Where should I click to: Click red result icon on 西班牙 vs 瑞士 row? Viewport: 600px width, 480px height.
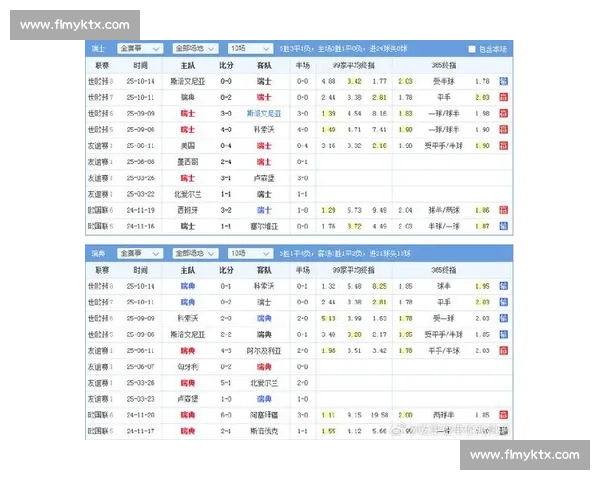pyautogui.click(x=504, y=210)
